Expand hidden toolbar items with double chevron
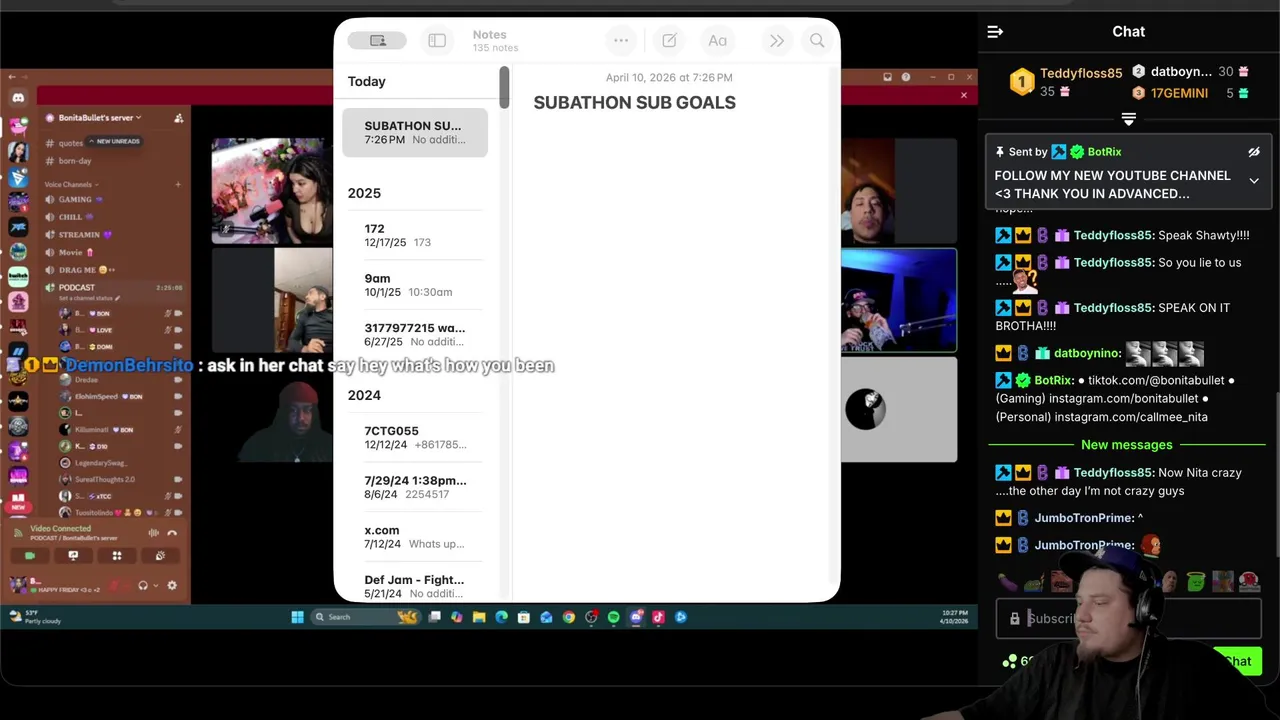This screenshot has width=1280, height=720. tap(777, 41)
